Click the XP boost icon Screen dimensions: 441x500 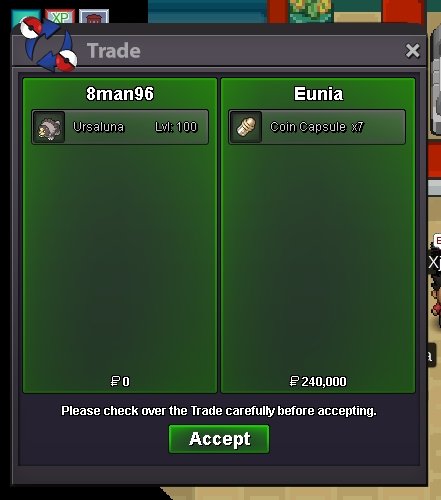[60, 17]
